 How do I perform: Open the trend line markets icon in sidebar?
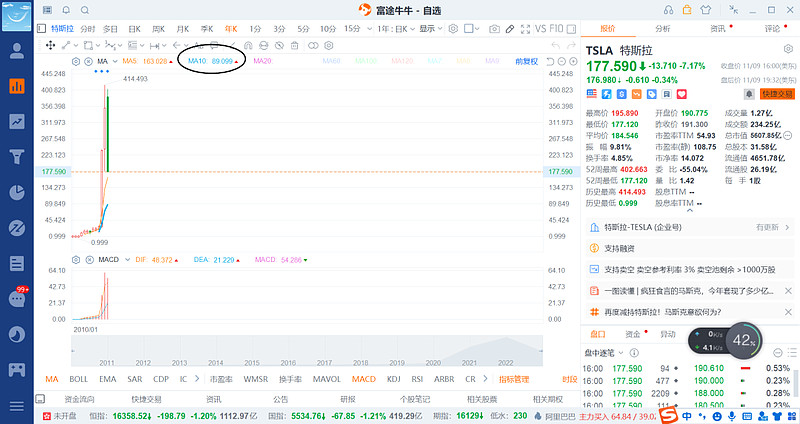[17, 121]
